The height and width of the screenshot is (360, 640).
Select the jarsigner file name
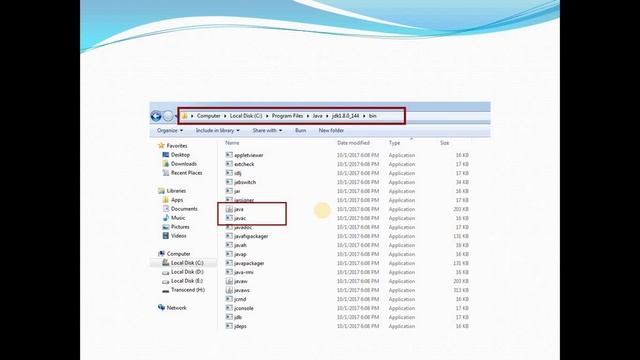[x=244, y=200]
